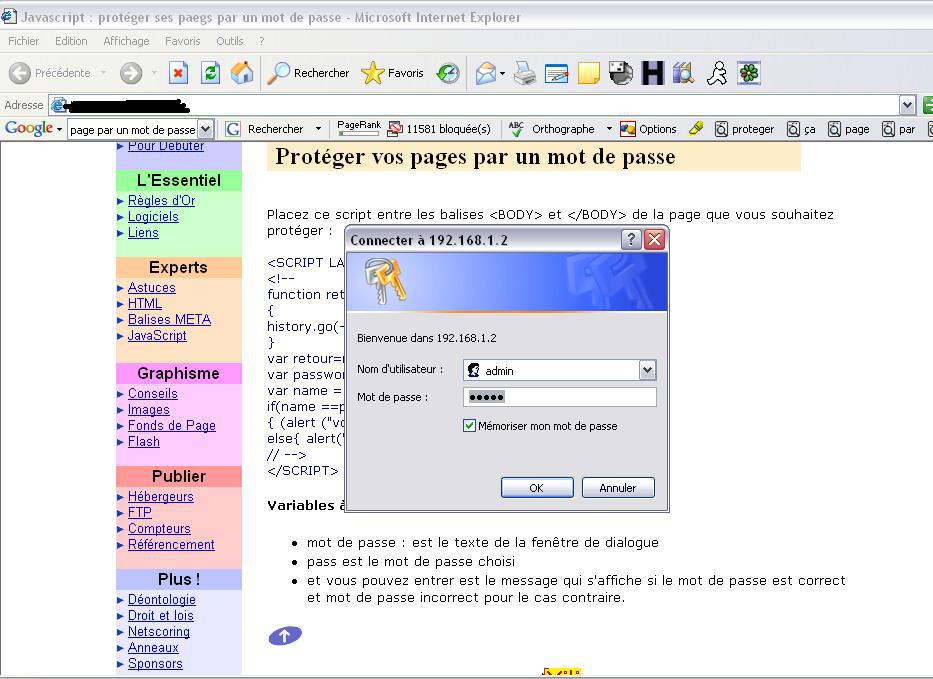Open the Google logo dropdown arrow

(x=59, y=129)
